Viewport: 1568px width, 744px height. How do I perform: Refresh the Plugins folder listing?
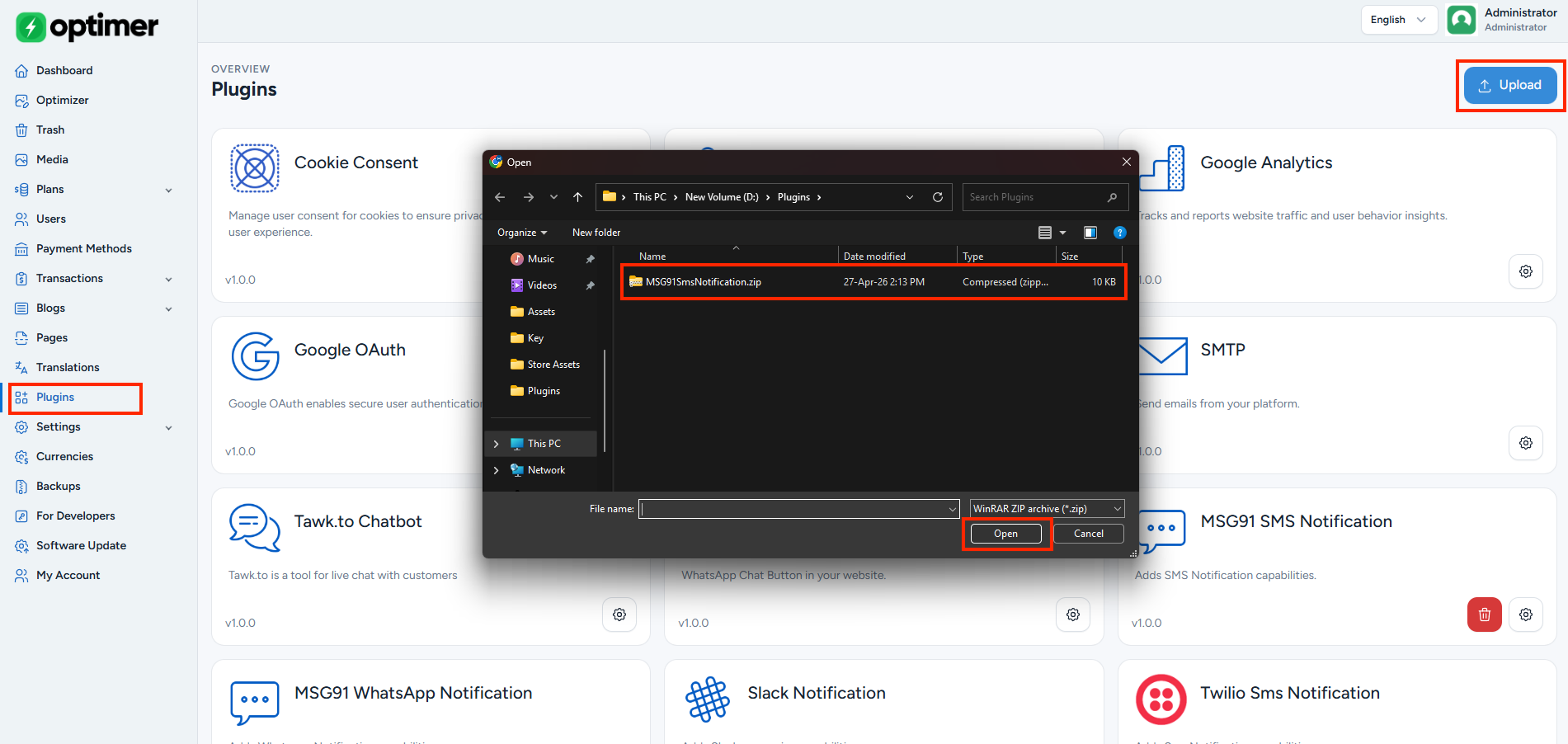pyautogui.click(x=938, y=197)
